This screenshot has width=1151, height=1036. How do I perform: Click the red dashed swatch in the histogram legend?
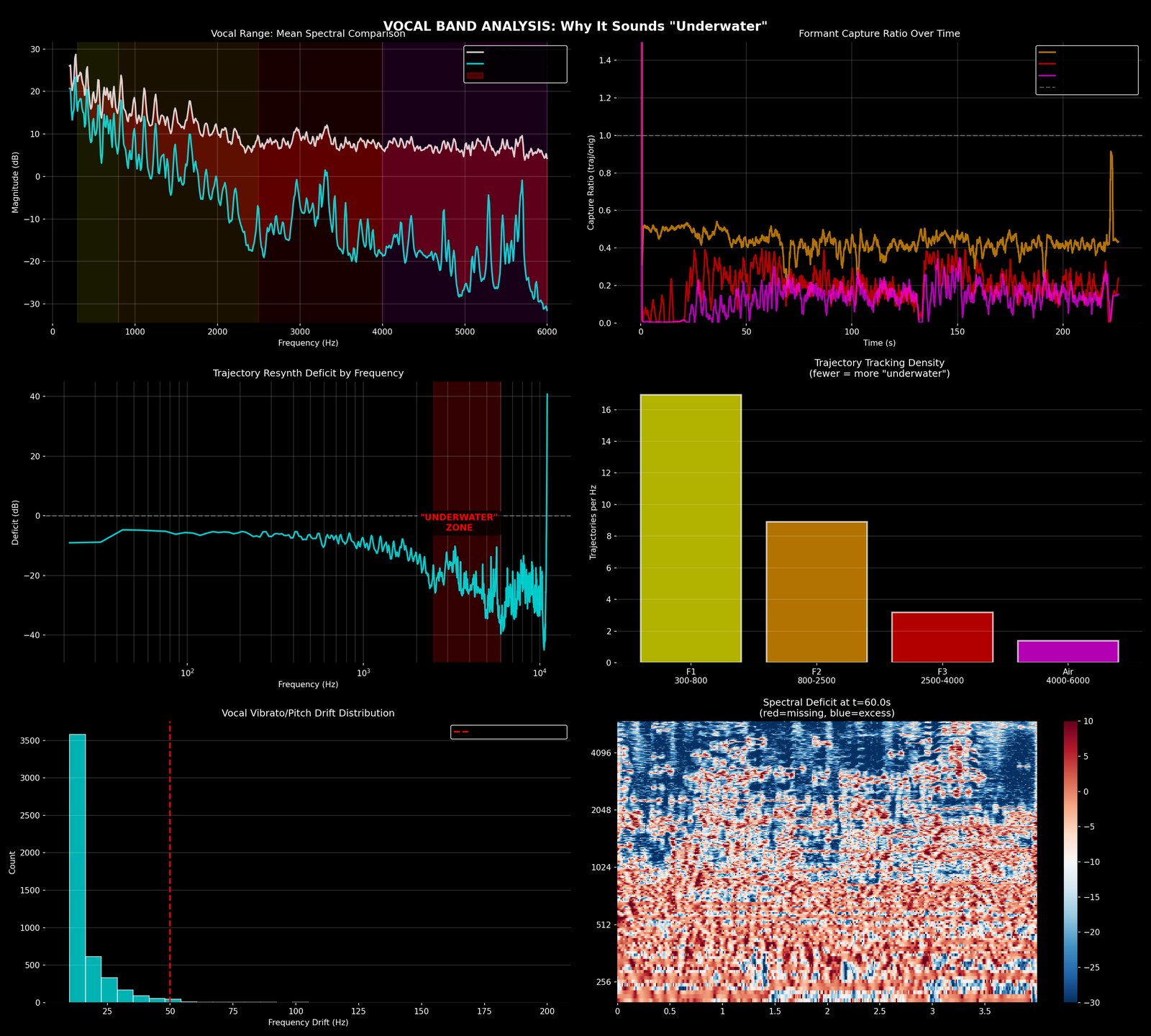tap(462, 732)
